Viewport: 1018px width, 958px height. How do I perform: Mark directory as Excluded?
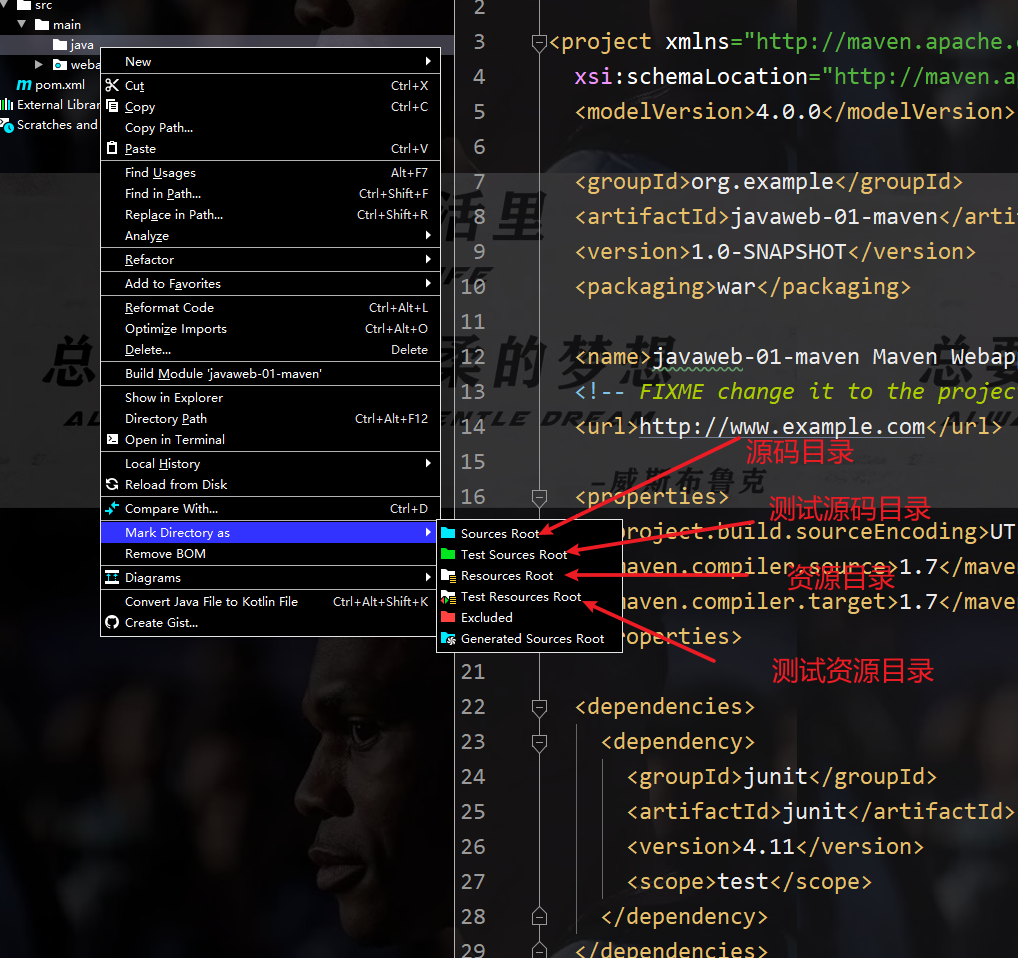tap(530, 617)
